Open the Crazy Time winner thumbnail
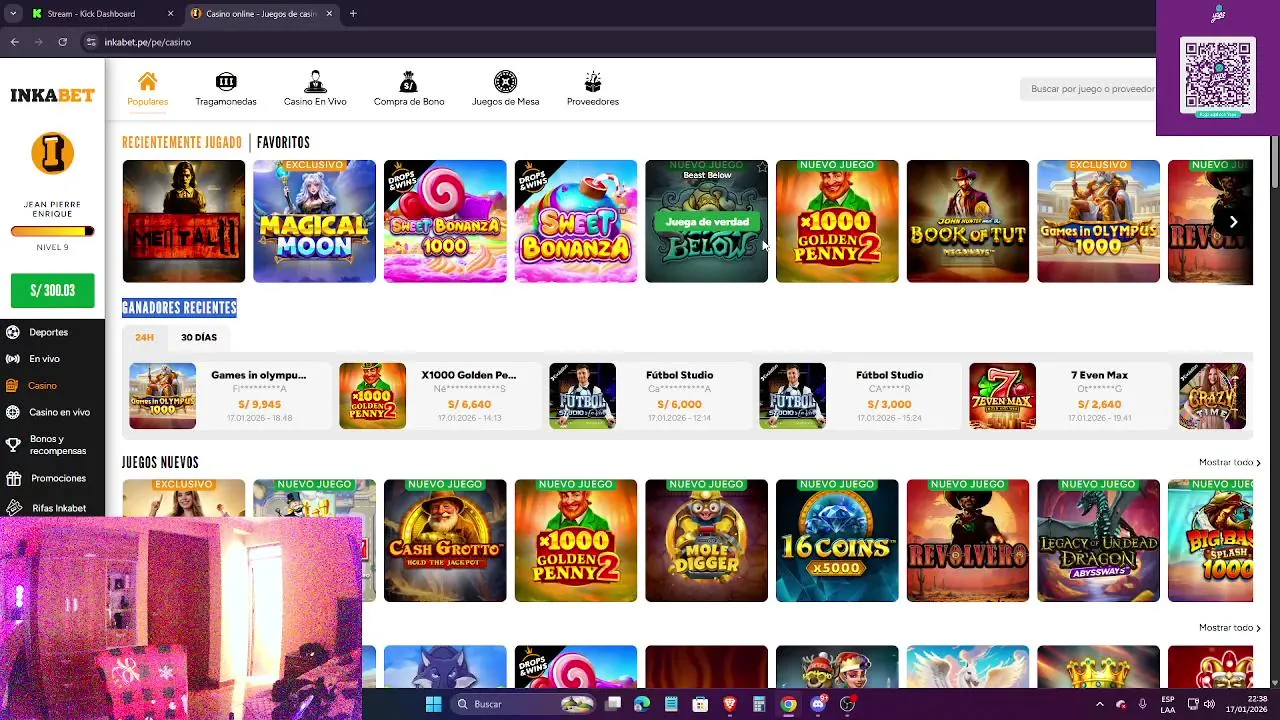This screenshot has width=1280, height=720. click(1212, 396)
